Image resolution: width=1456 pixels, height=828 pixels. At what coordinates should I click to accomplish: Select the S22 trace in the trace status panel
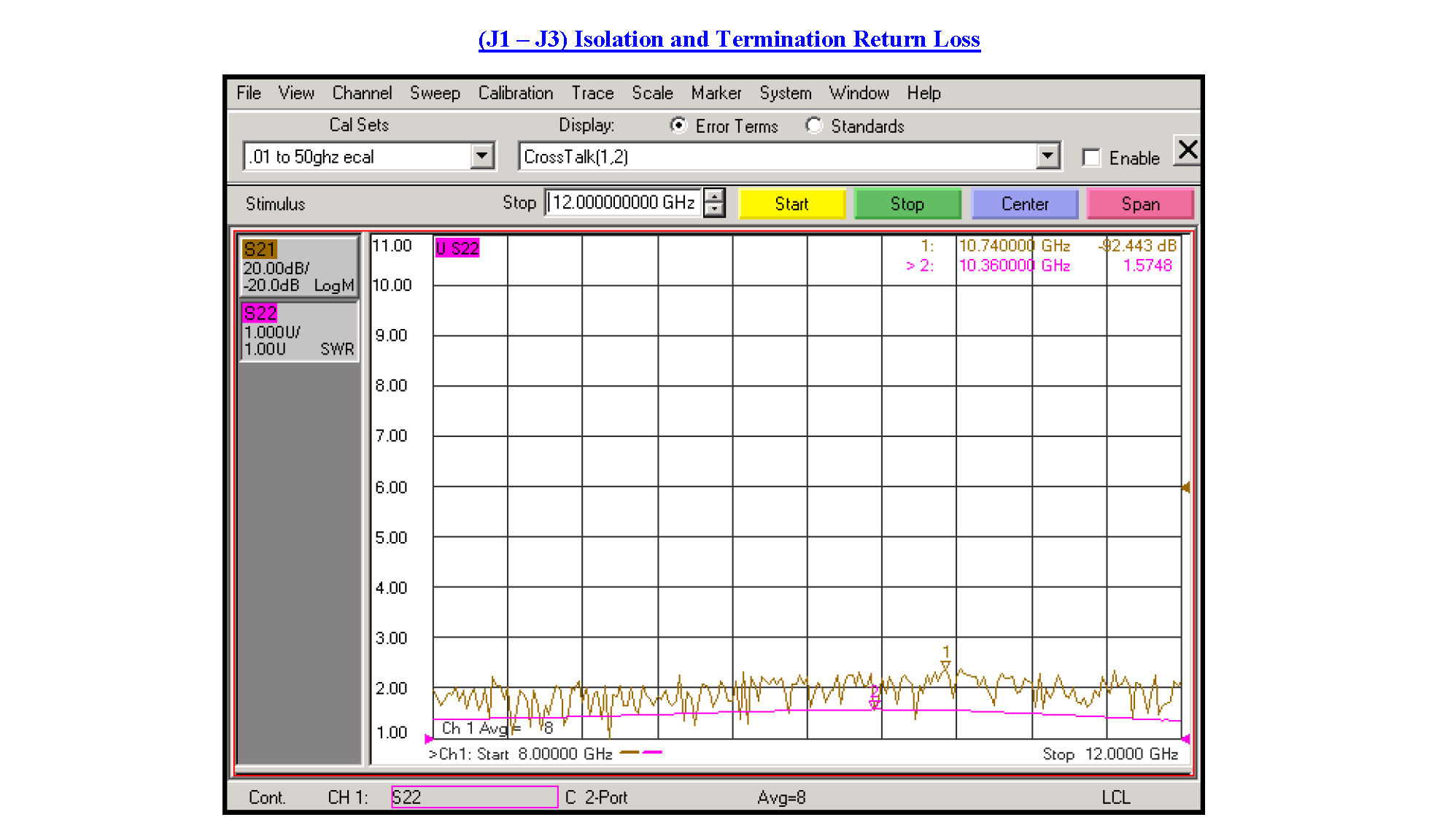(x=298, y=332)
